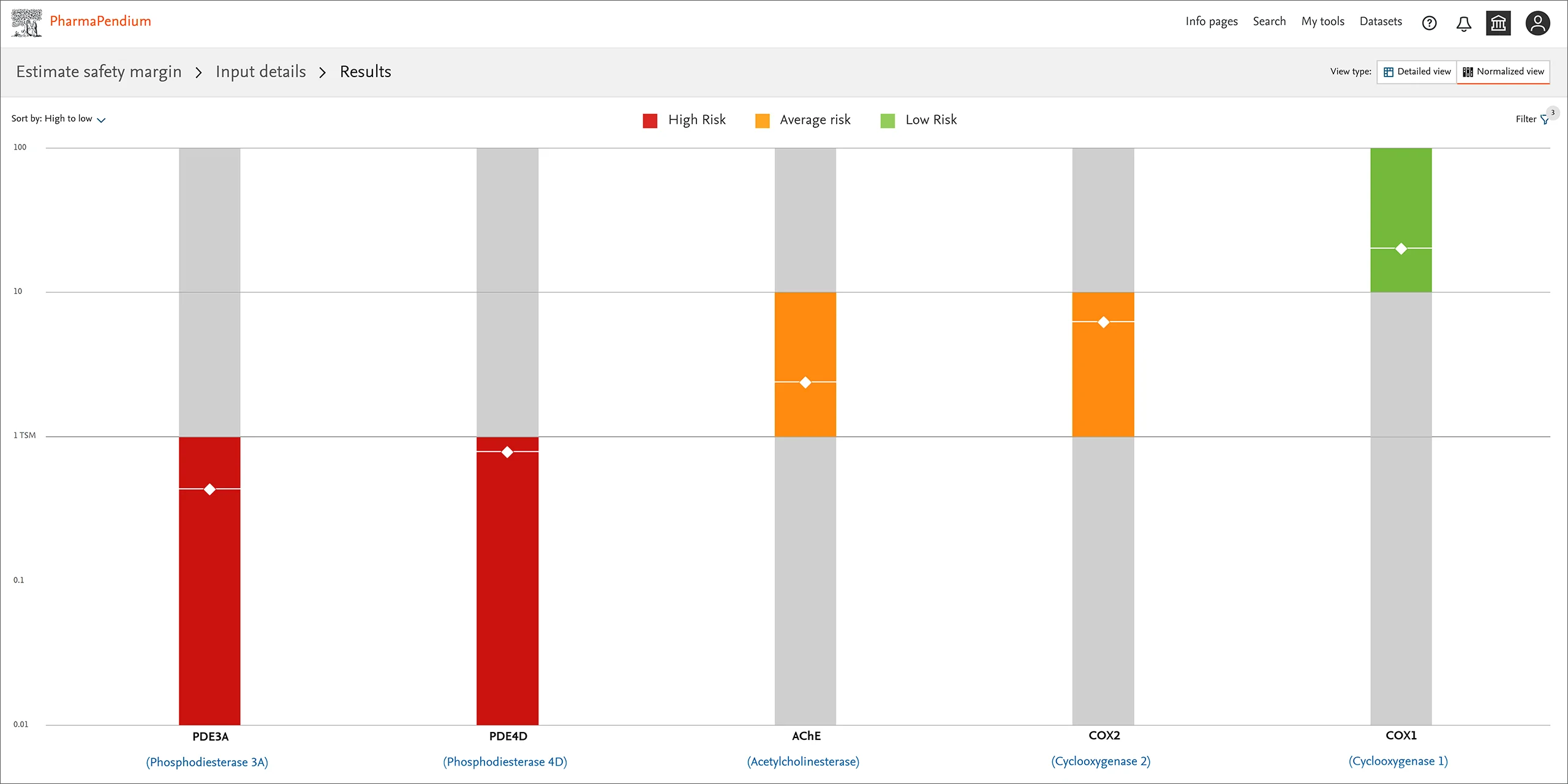Go back to Estimate safety margin breadcrumb
This screenshot has height=784, width=1568.
[99, 72]
